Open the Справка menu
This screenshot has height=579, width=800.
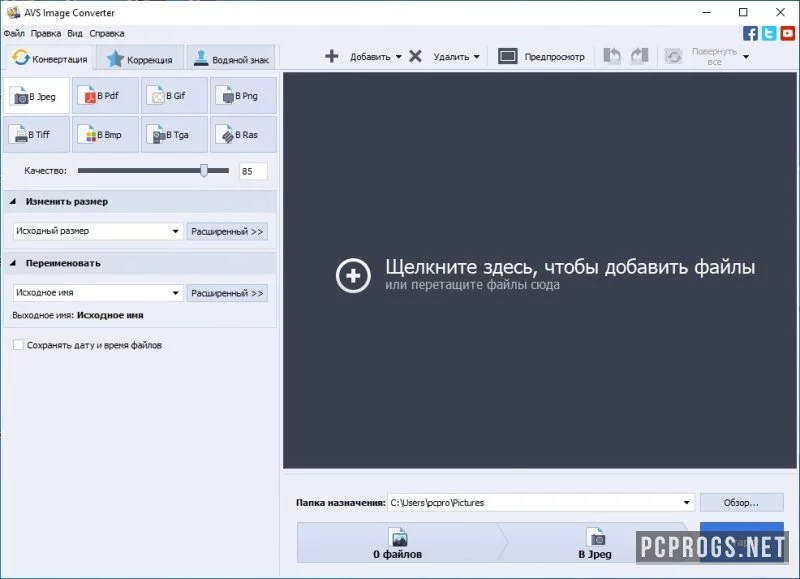pyautogui.click(x=107, y=33)
